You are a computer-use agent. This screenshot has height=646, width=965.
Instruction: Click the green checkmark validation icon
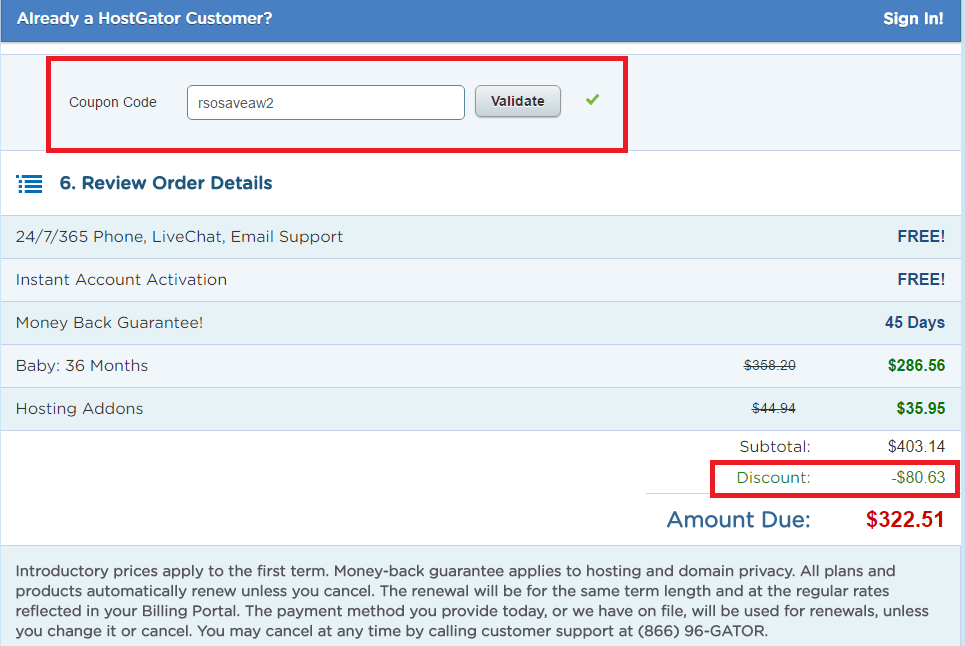point(592,100)
